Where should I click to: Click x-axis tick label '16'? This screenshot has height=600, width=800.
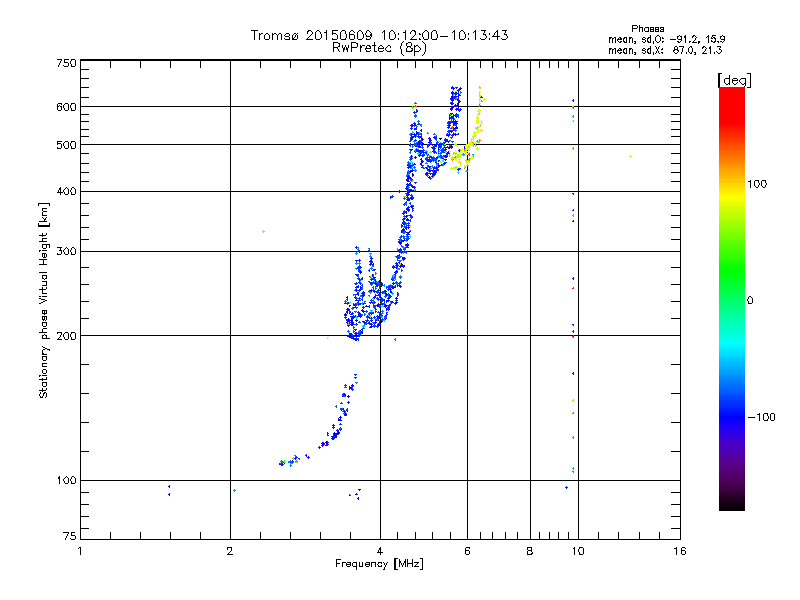(680, 551)
